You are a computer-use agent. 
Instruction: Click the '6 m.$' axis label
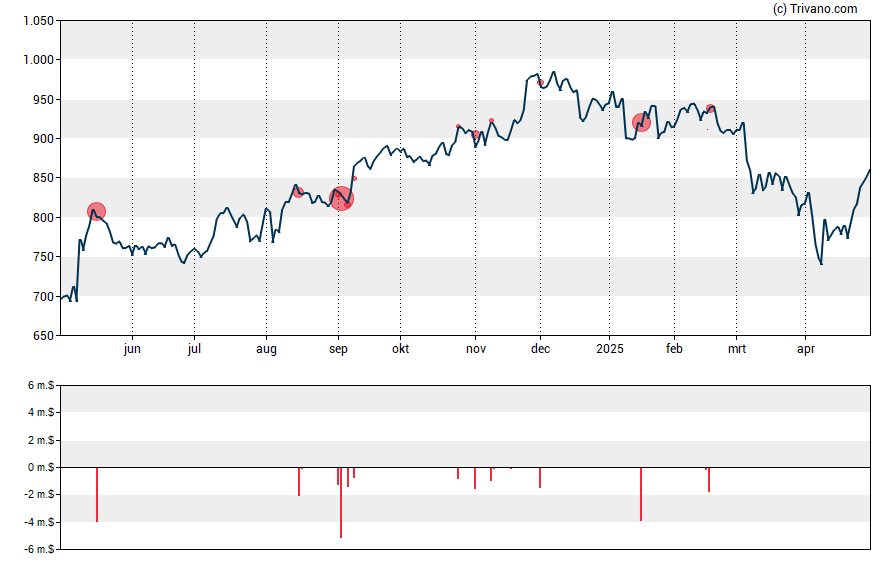pos(41,386)
